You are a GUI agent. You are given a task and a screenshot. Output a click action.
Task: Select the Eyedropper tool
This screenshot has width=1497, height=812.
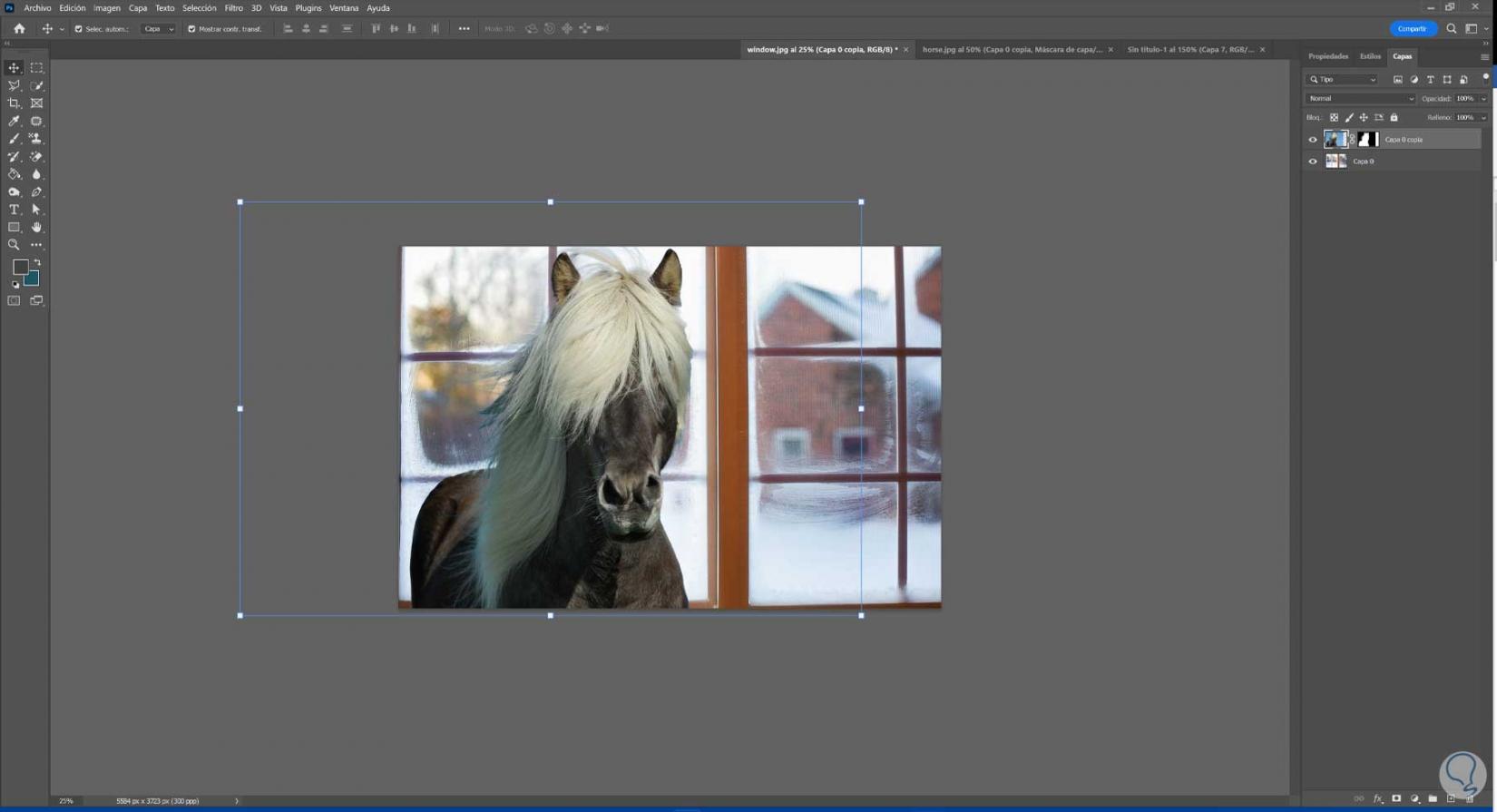(14, 122)
